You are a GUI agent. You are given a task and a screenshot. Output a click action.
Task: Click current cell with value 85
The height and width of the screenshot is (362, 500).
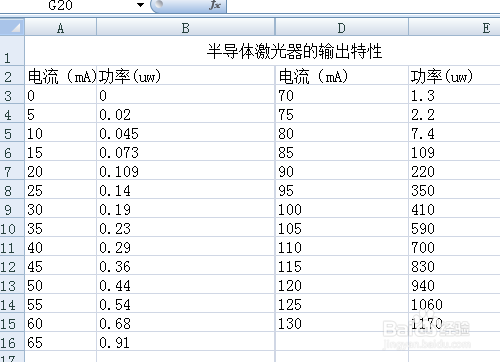tap(342, 151)
